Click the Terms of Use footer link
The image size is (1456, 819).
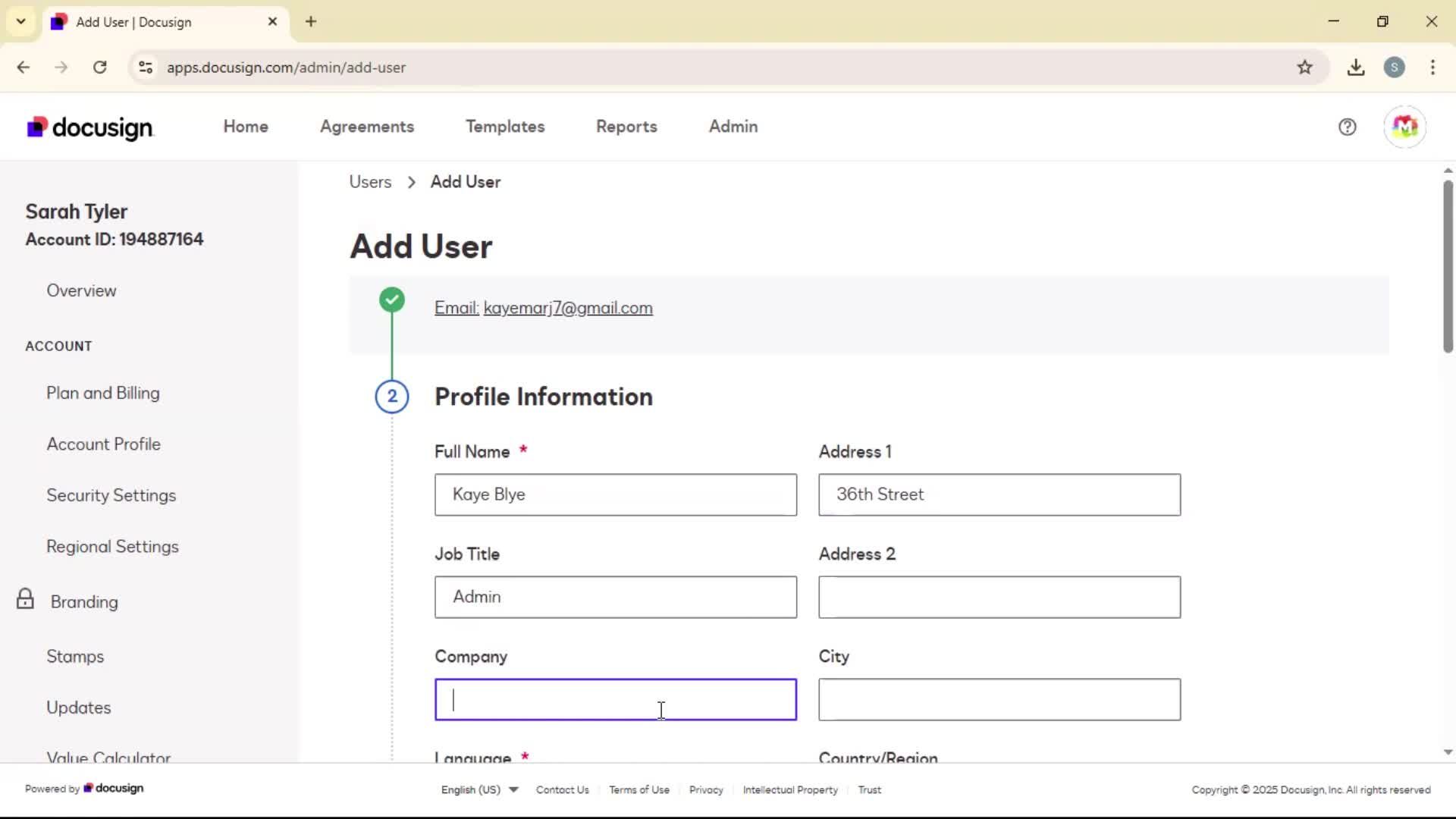[639, 789]
